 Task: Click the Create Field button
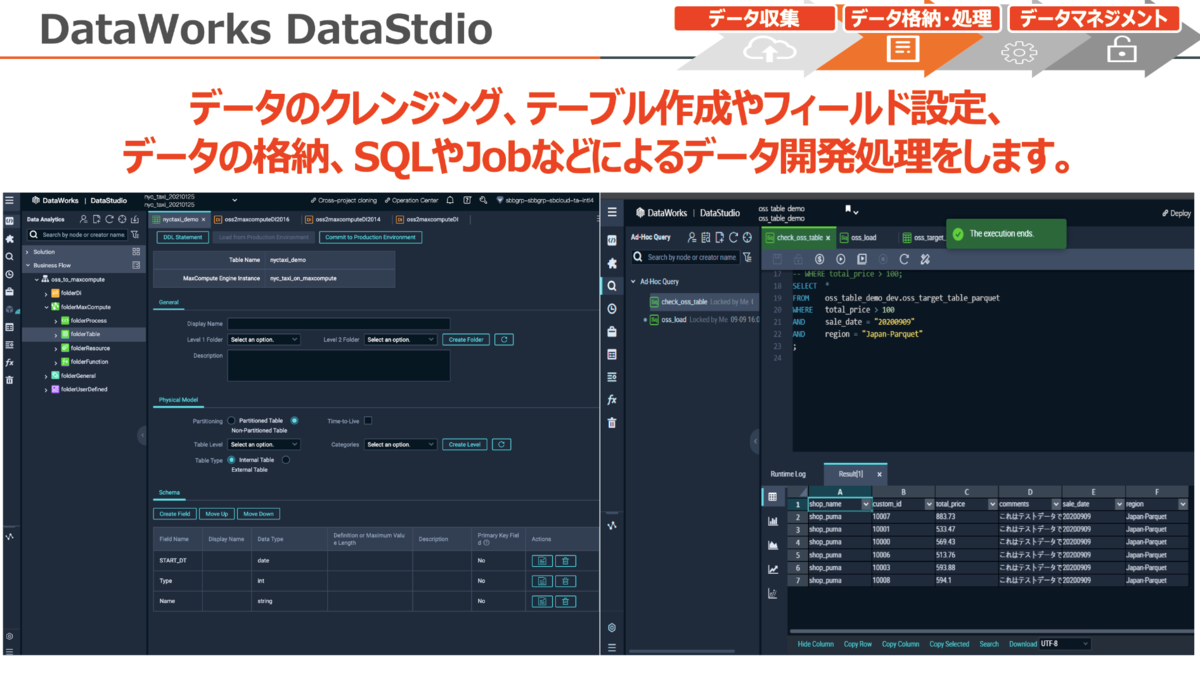point(174,514)
